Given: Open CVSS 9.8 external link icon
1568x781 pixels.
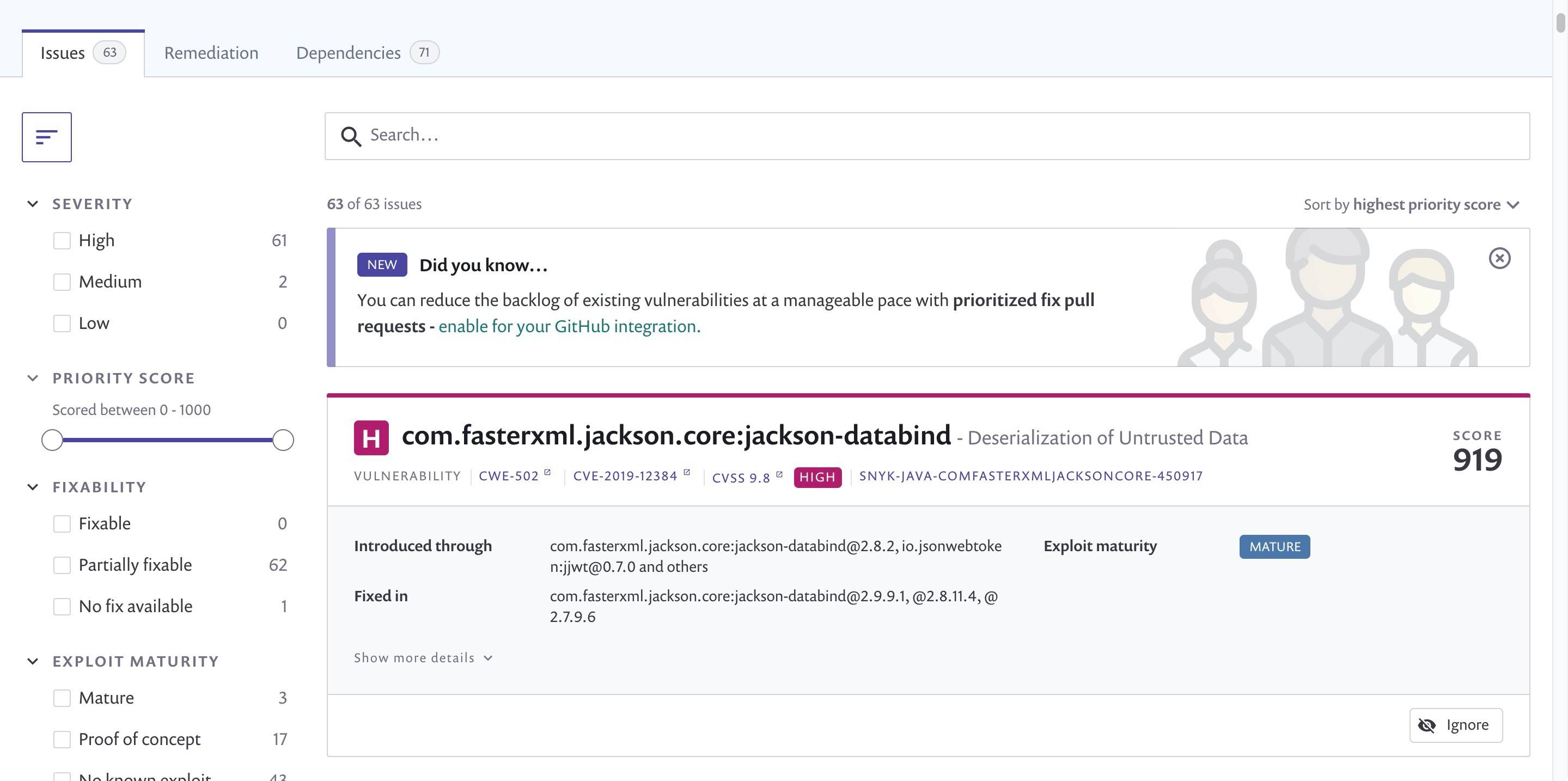Looking at the screenshot, I should tap(779, 474).
